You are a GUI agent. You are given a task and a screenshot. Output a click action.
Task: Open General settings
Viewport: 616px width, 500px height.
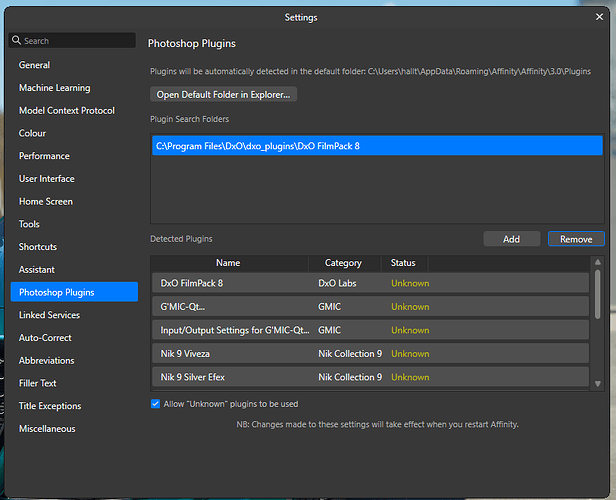tap(35, 65)
